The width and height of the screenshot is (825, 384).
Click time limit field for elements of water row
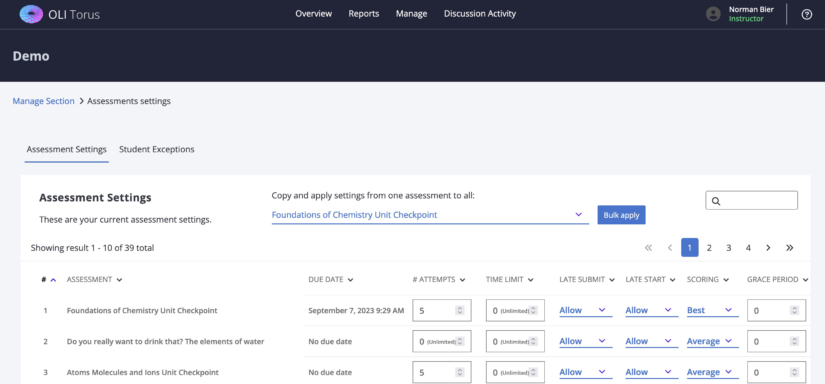pos(515,341)
